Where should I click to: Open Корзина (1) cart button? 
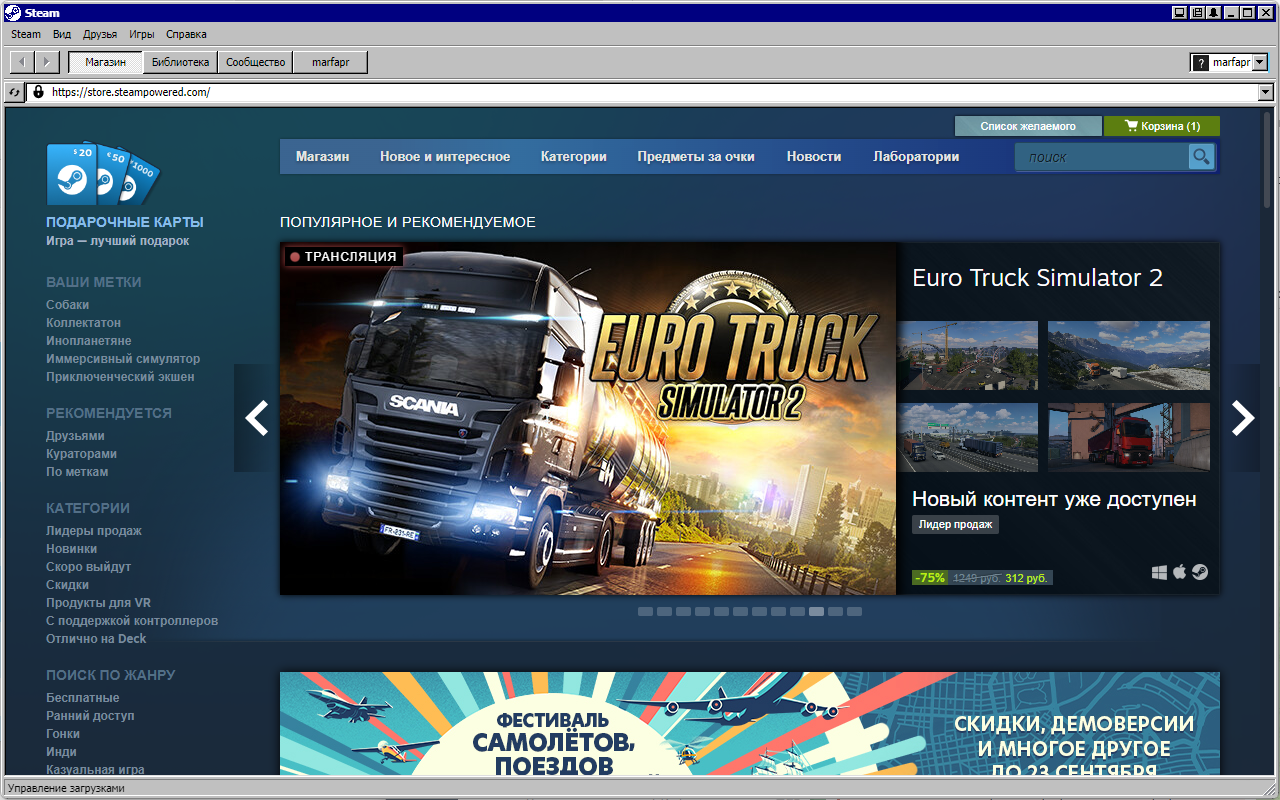point(1162,126)
